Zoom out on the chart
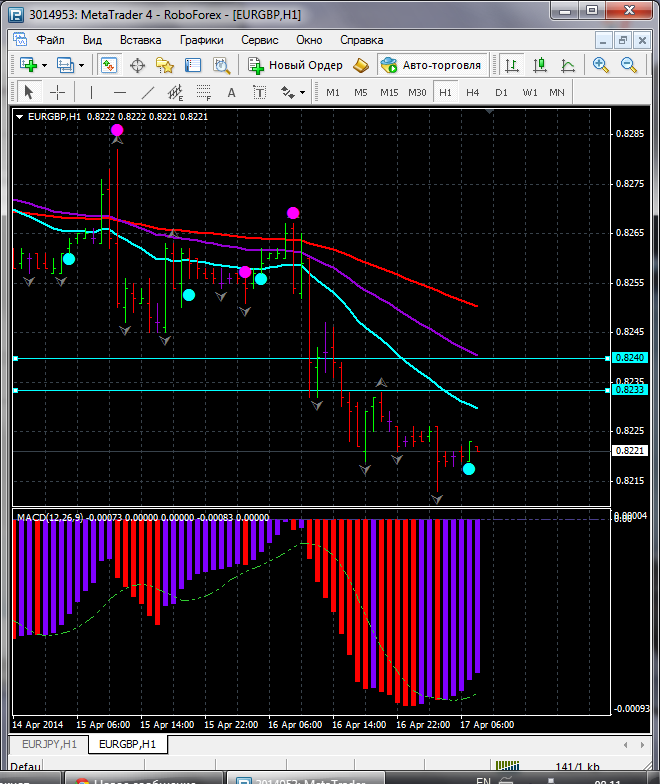 click(628, 65)
